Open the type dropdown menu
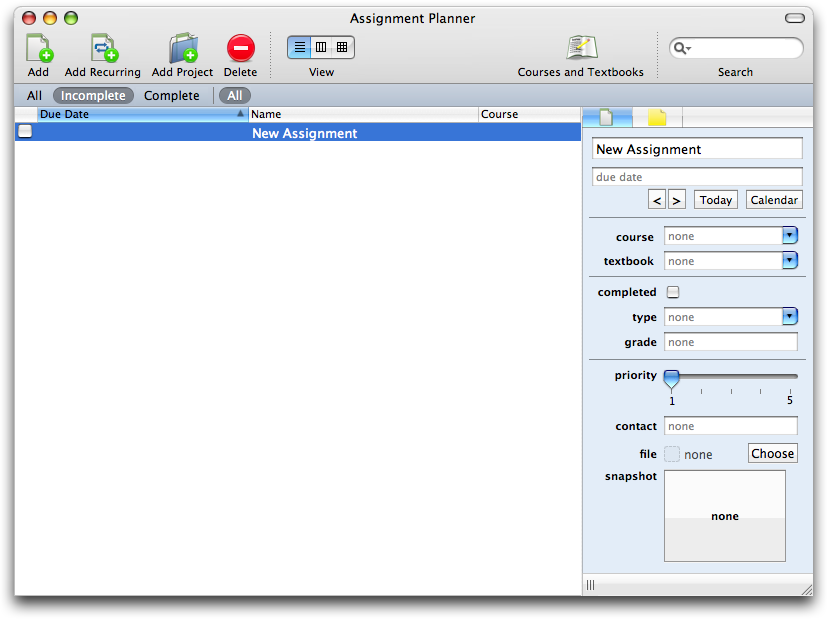Screen dimensions: 827x619 (789, 317)
